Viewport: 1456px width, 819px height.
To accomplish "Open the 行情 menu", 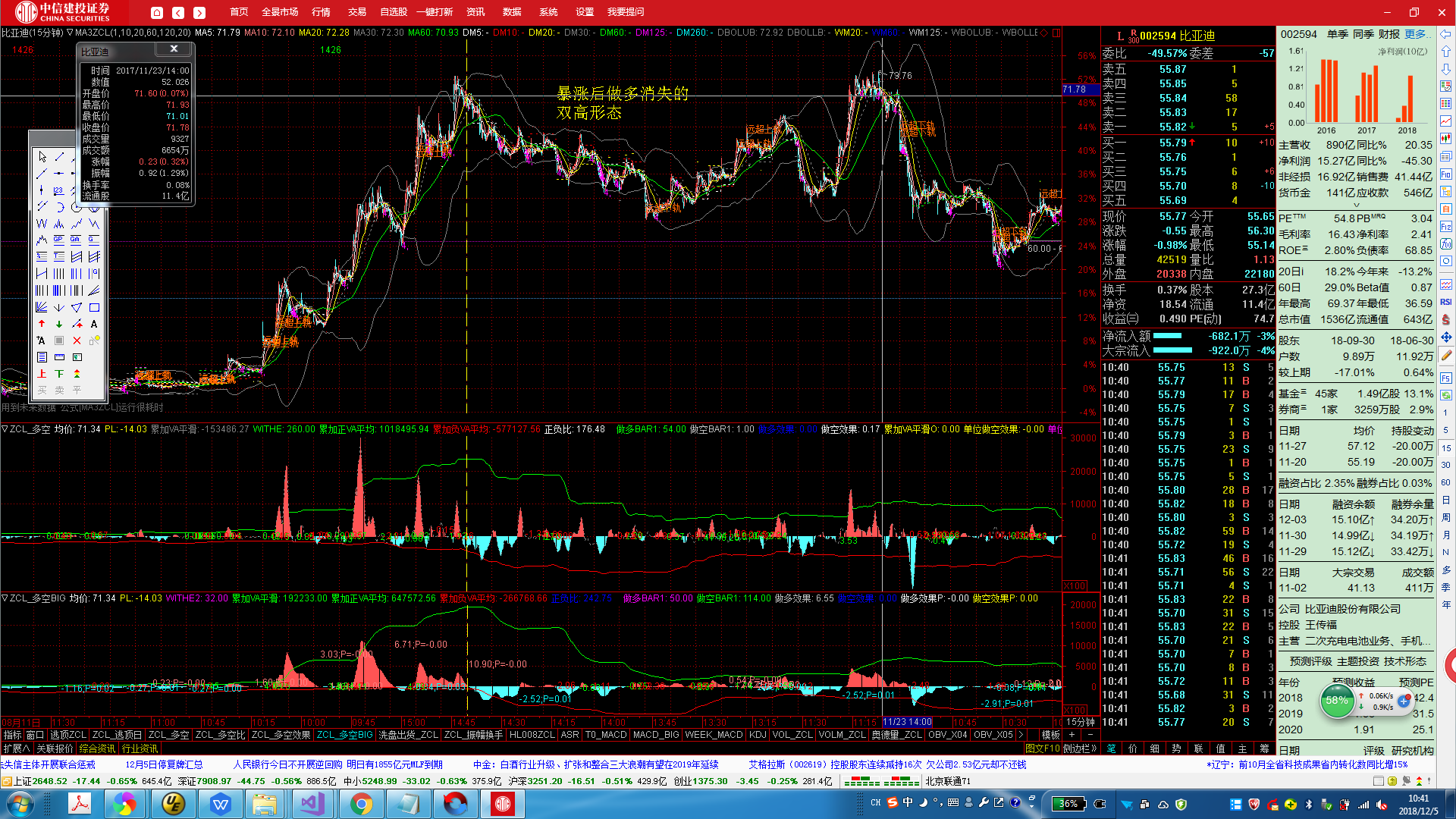I will coord(321,12).
